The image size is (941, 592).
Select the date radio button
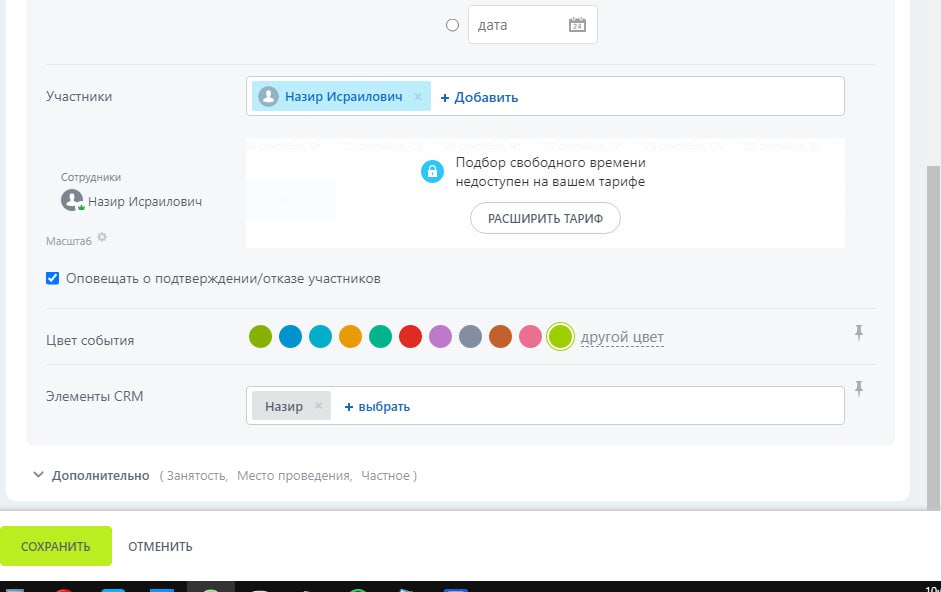point(452,25)
